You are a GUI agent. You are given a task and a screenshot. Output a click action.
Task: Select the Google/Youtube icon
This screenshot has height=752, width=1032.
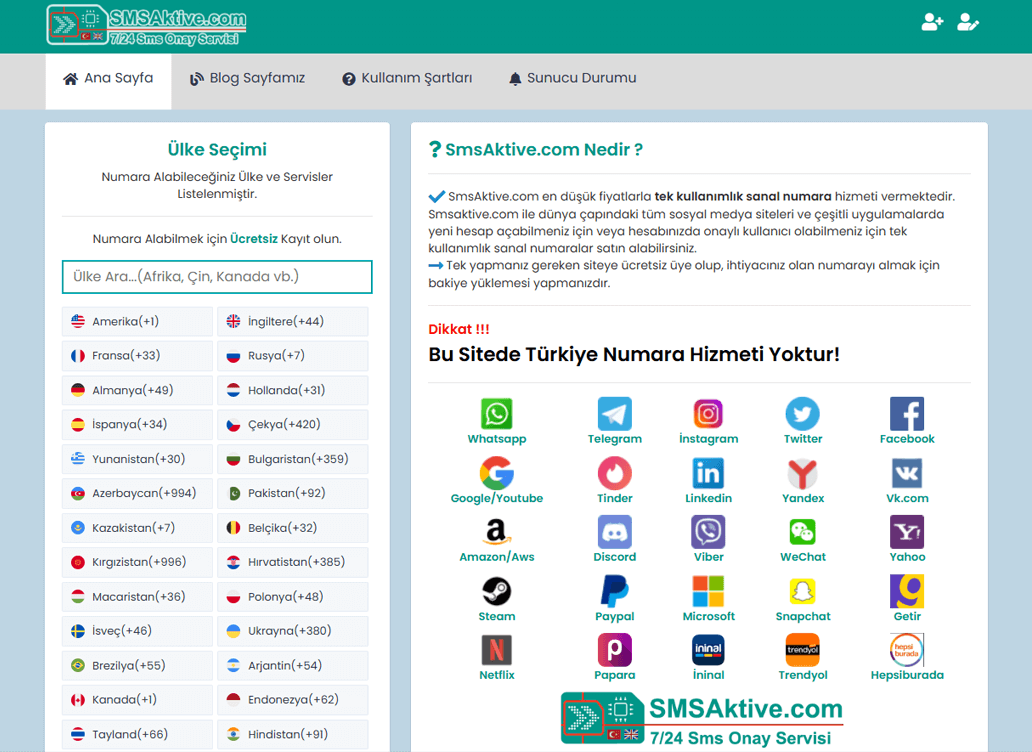496,473
